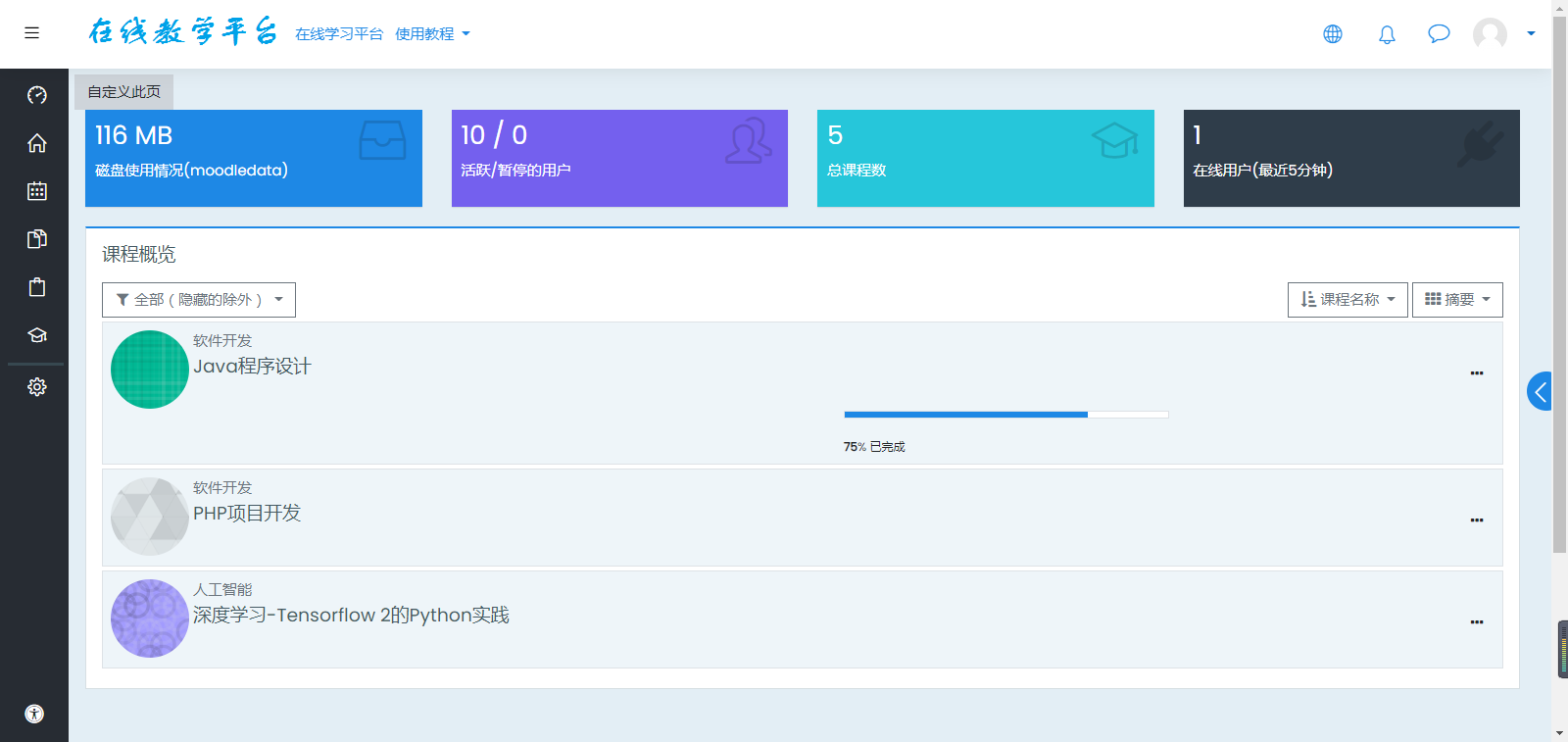
Task: Open private files from sidebar documents icon
Action: pyautogui.click(x=37, y=239)
